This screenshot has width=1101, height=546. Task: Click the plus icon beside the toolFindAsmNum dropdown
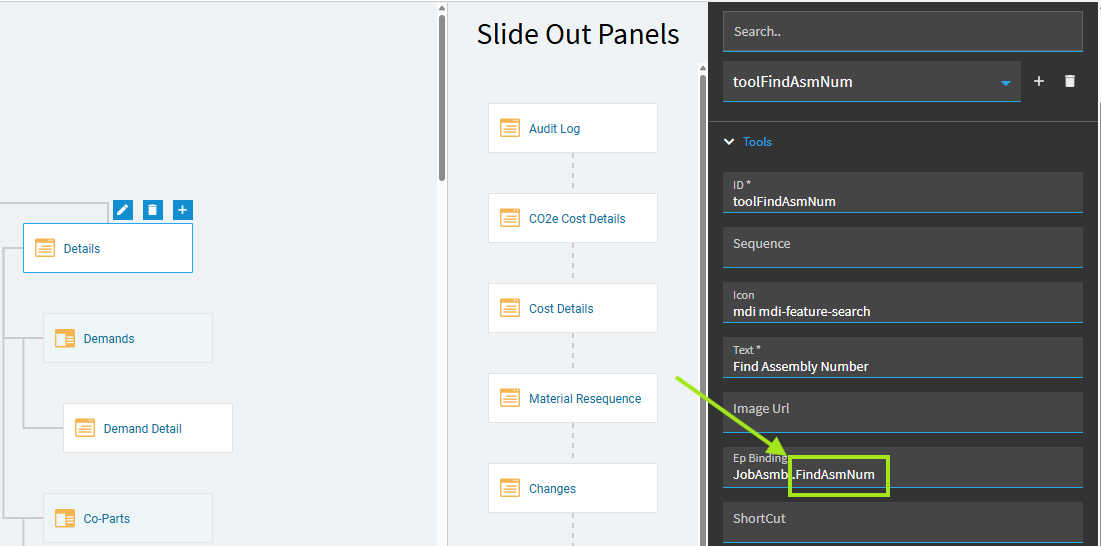click(1039, 81)
